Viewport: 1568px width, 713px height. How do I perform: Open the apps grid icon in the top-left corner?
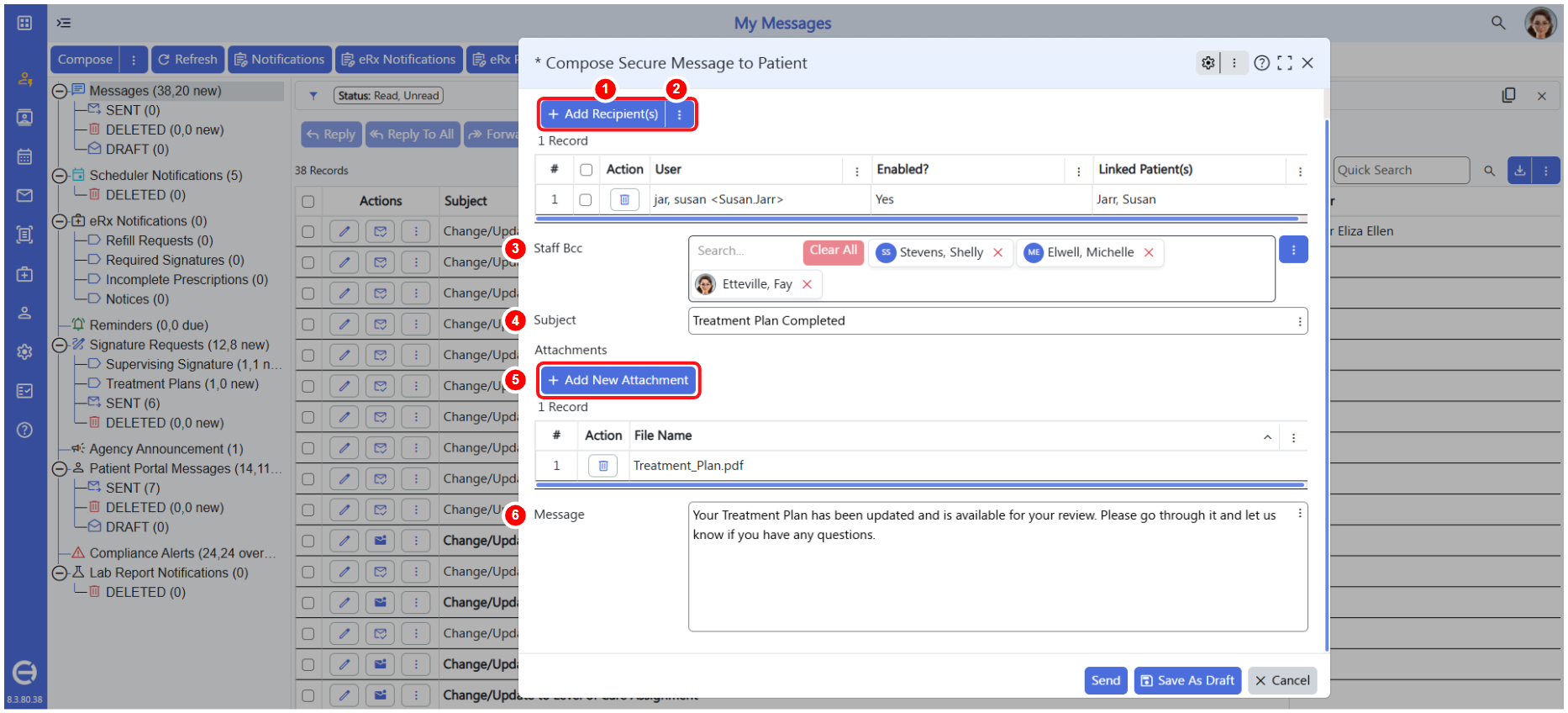(24, 23)
